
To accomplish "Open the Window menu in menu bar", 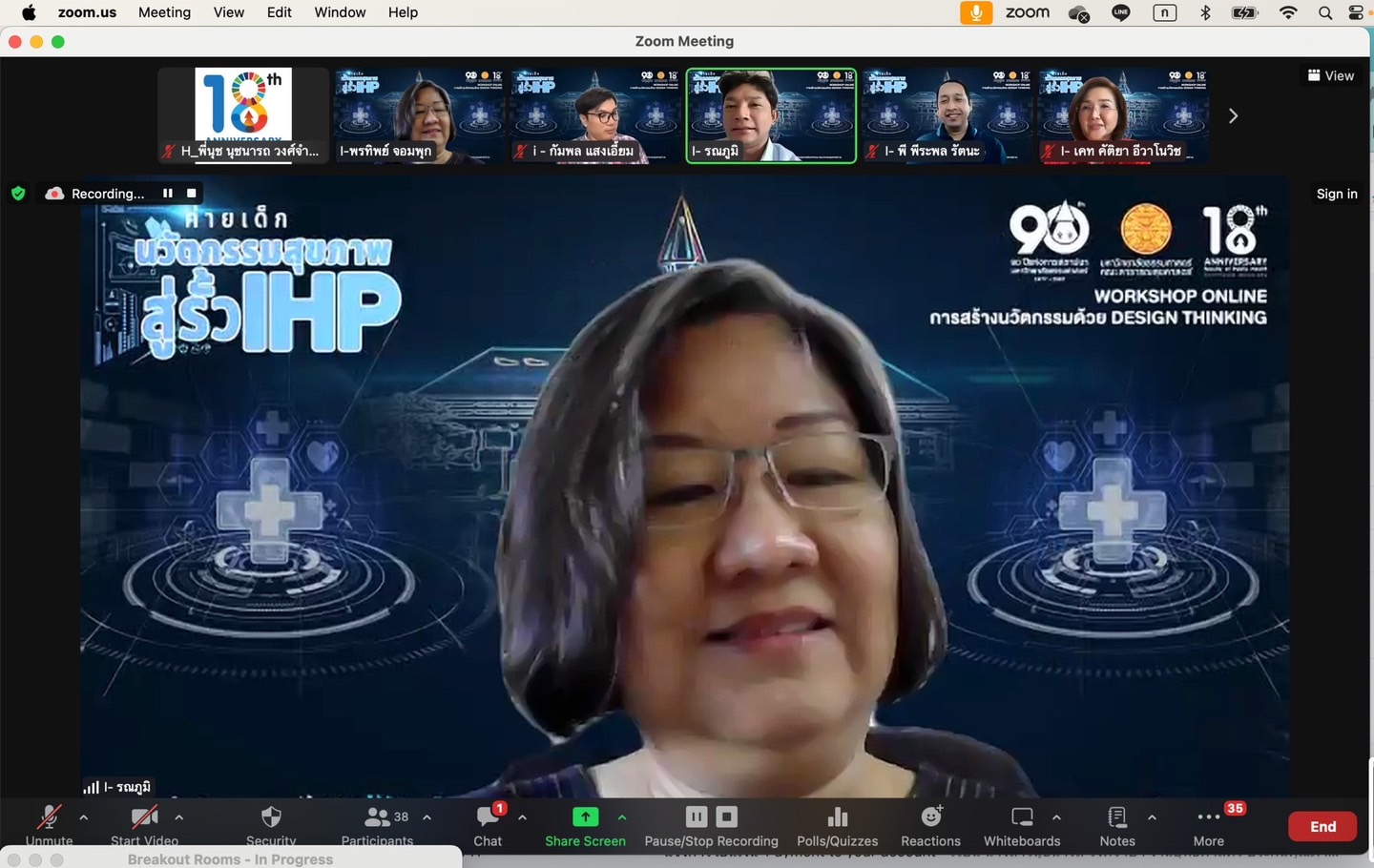I will pos(340,12).
